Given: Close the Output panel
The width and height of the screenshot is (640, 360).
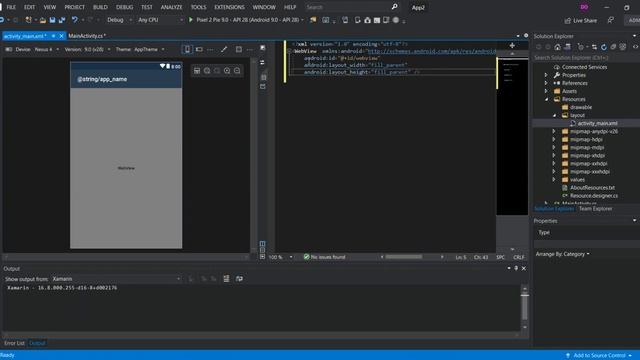Looking at the screenshot, I should tap(524, 268).
